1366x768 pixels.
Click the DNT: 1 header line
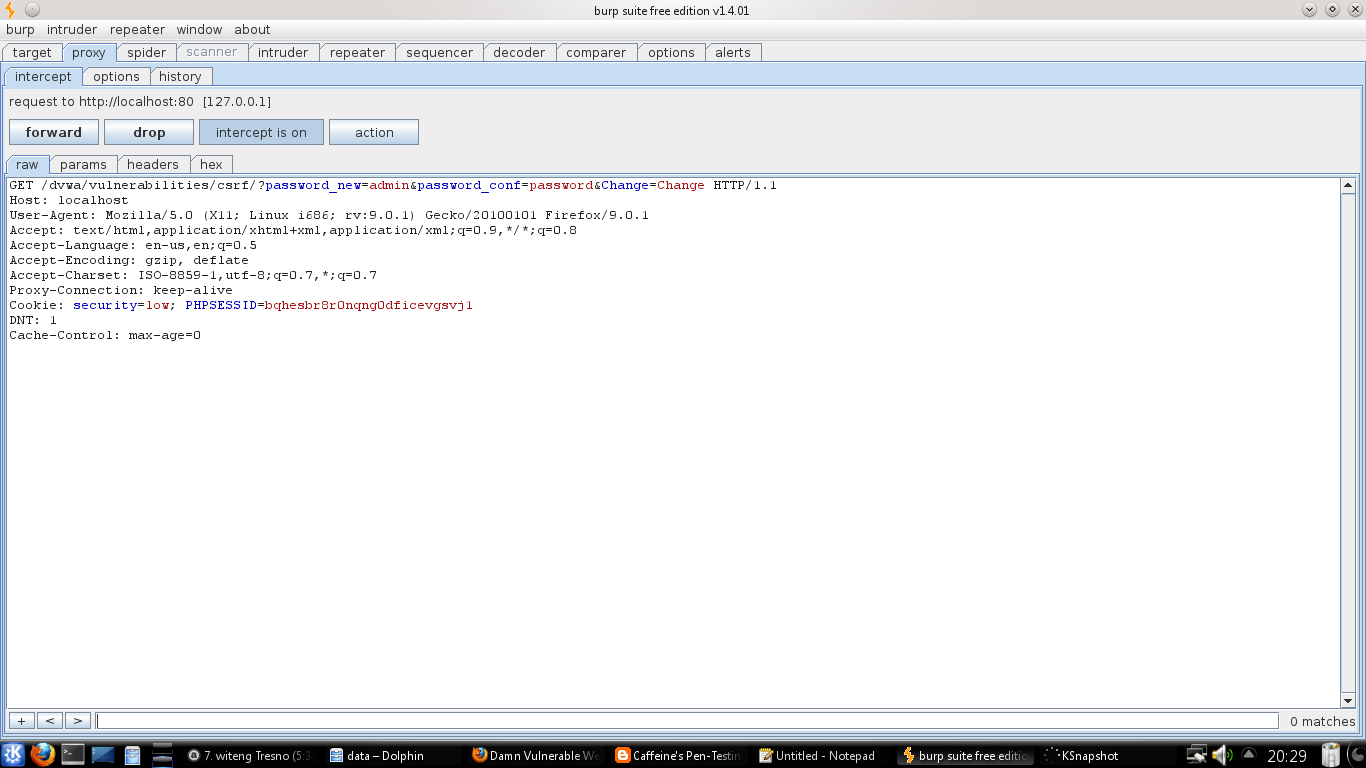click(x=33, y=320)
